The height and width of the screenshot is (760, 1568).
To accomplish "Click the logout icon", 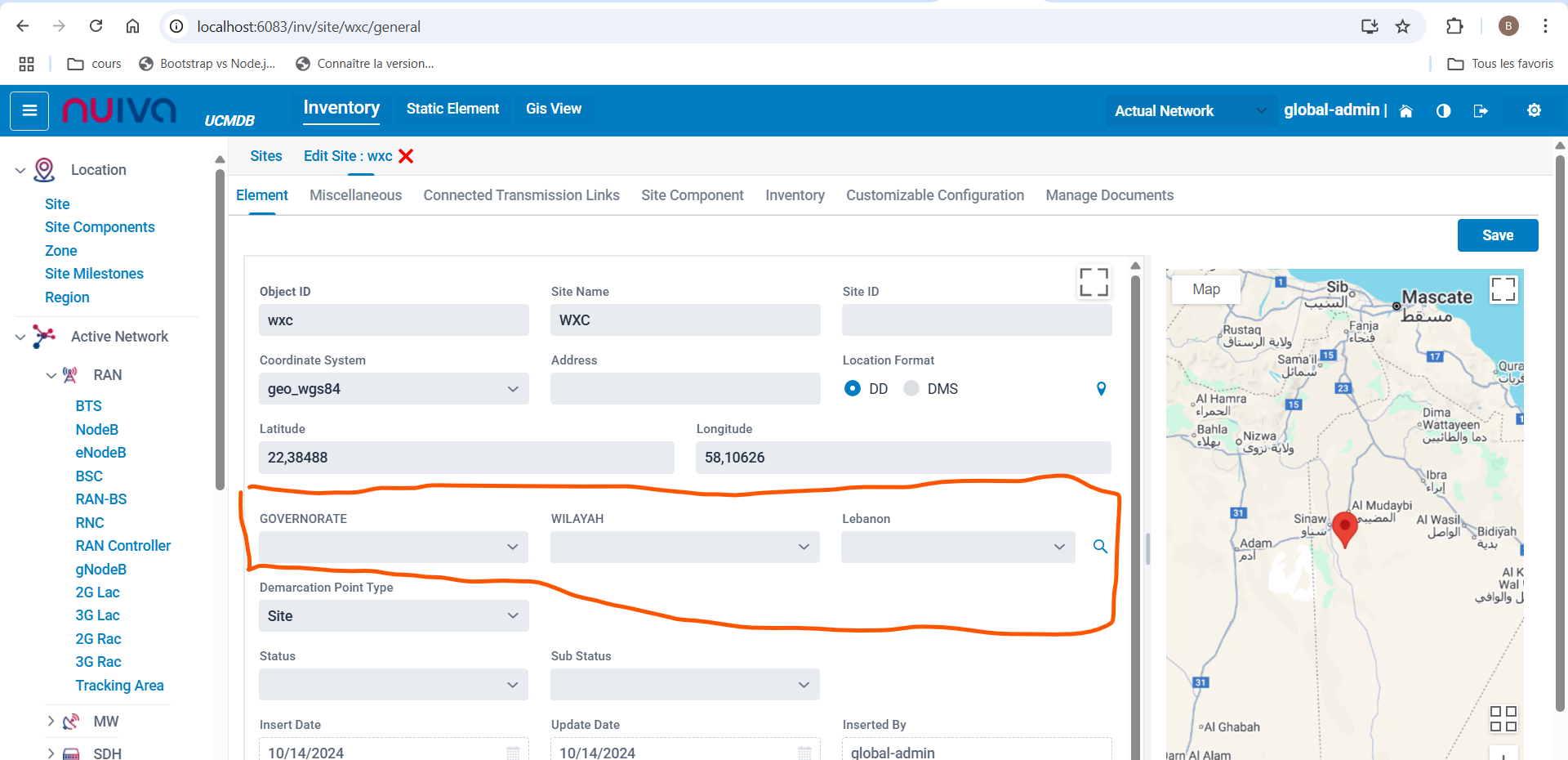I will point(1481,111).
